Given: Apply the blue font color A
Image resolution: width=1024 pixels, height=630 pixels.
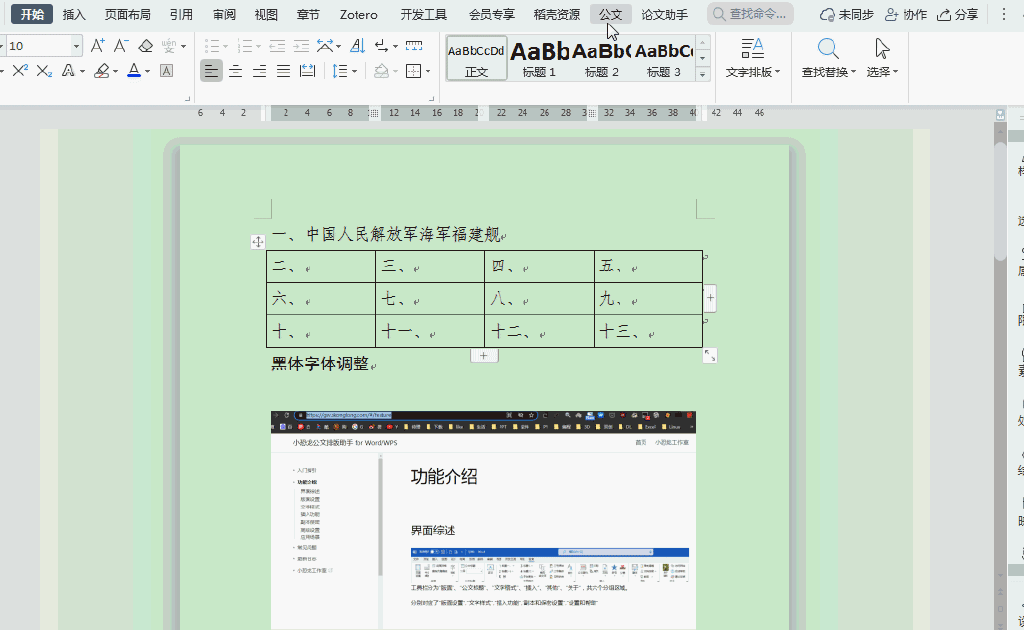Looking at the screenshot, I should pyautogui.click(x=134, y=71).
